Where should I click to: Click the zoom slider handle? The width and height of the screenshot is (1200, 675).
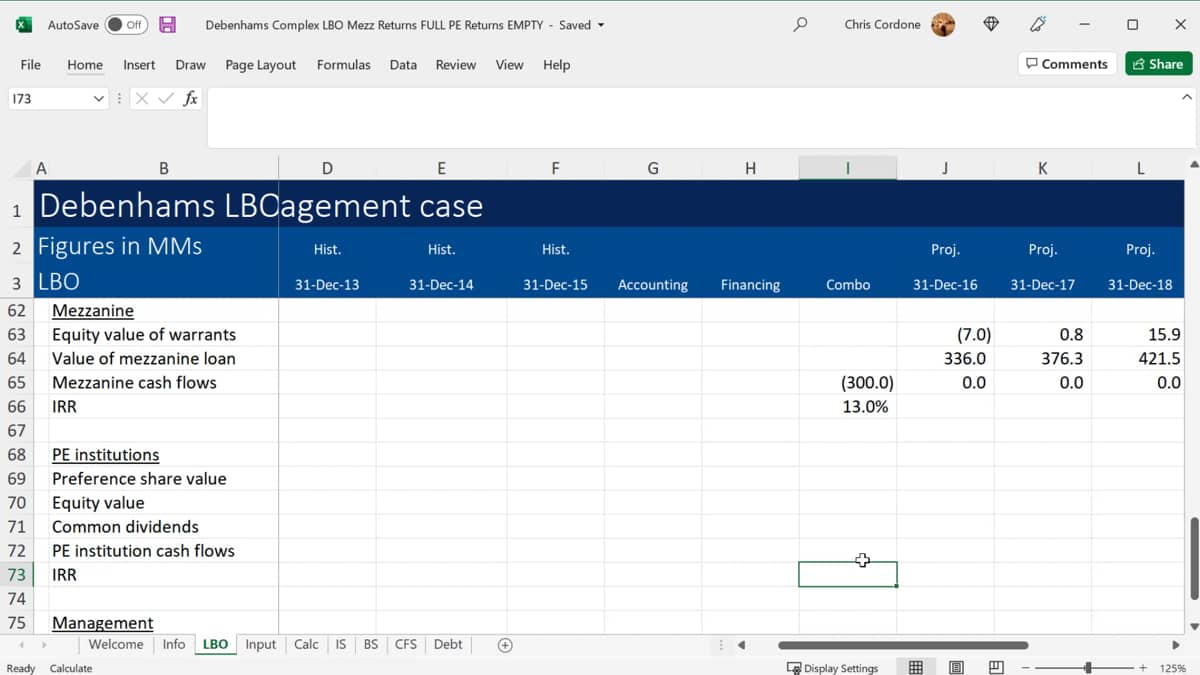tap(1088, 667)
